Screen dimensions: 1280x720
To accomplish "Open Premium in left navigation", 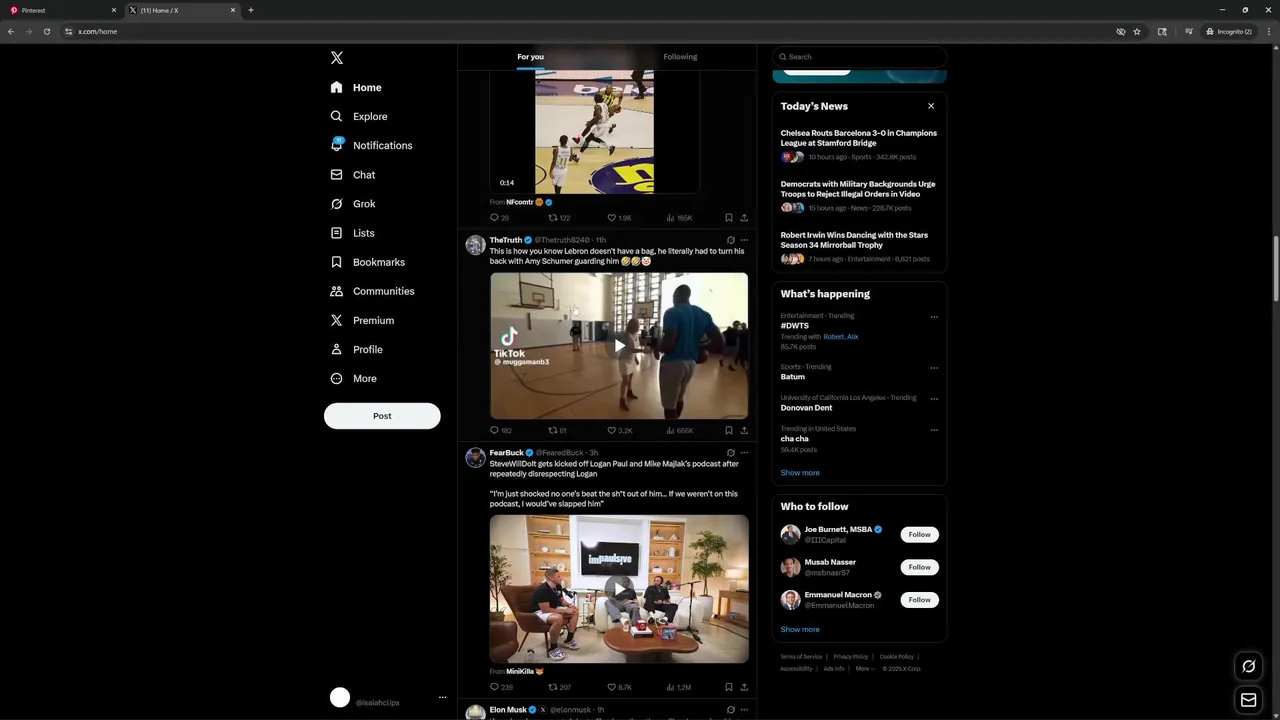I will pos(362,320).
